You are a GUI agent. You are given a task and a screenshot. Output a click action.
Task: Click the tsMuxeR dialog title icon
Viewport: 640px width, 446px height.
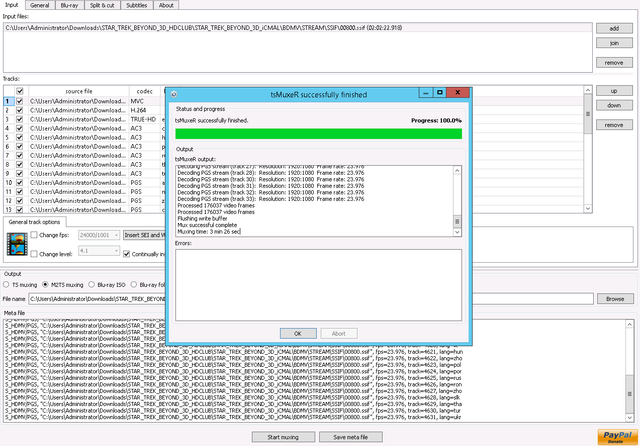tap(174, 94)
